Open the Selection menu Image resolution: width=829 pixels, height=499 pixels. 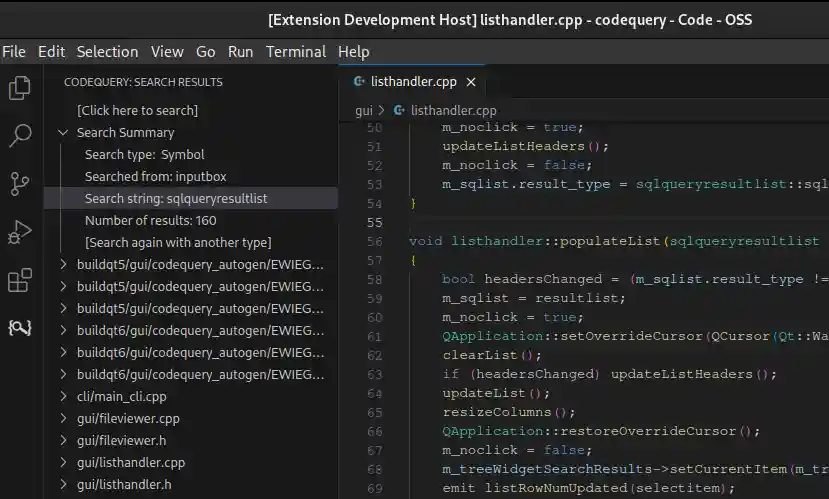pos(107,52)
